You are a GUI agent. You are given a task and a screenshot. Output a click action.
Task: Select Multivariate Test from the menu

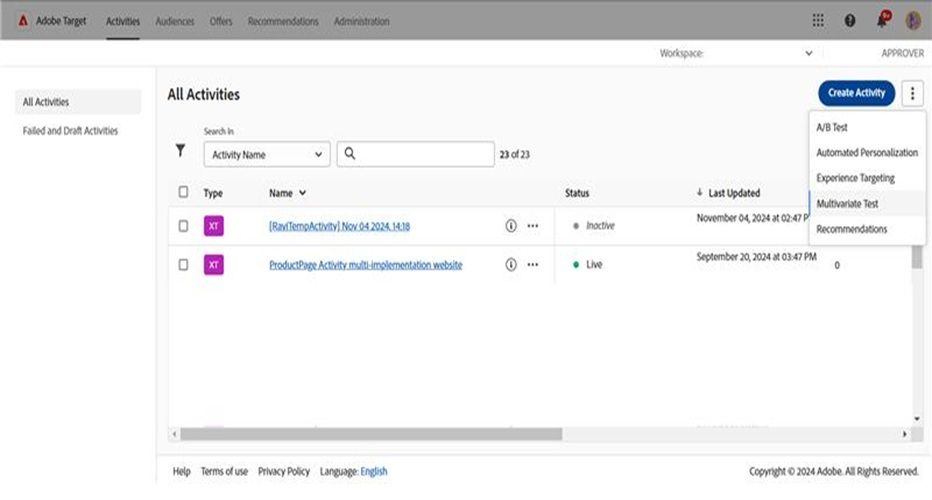(847, 203)
